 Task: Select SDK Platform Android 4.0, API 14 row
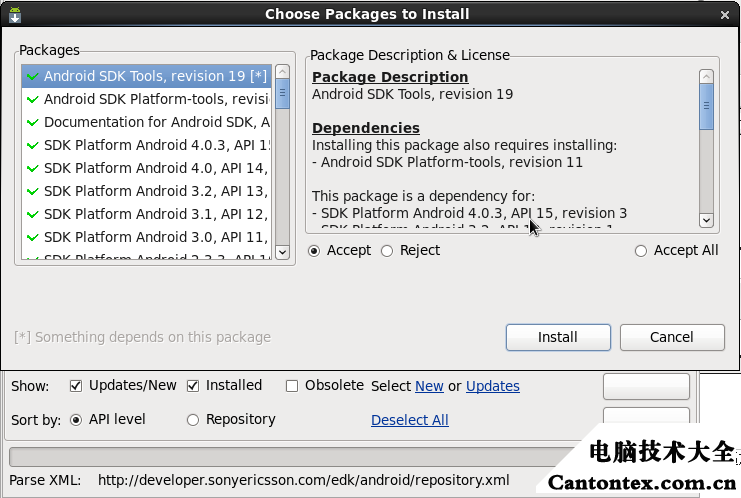[x=146, y=168]
